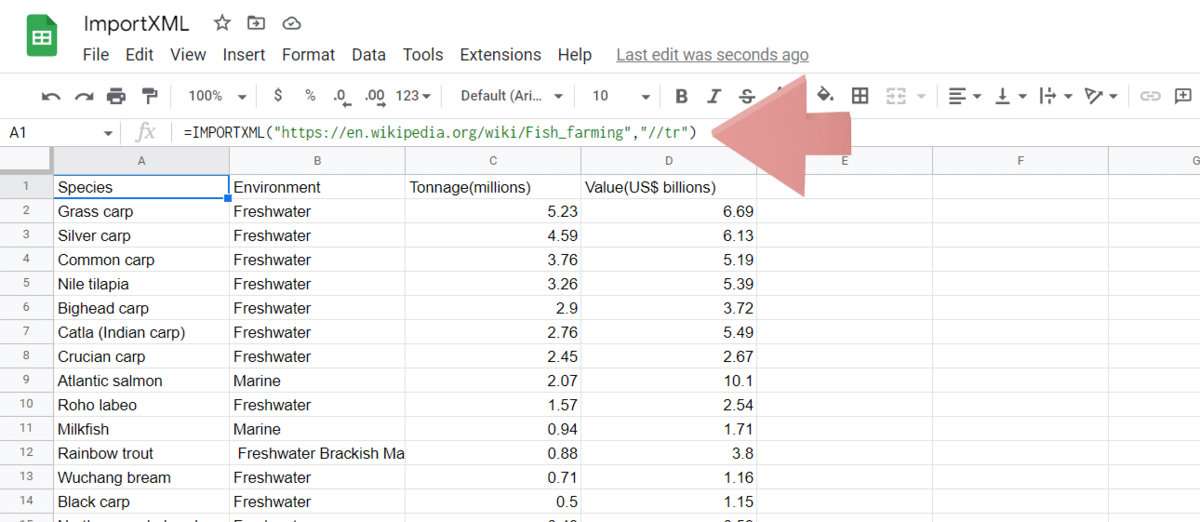Screen dimensions: 1200x522
Task: Open the Help menu
Action: pos(575,55)
